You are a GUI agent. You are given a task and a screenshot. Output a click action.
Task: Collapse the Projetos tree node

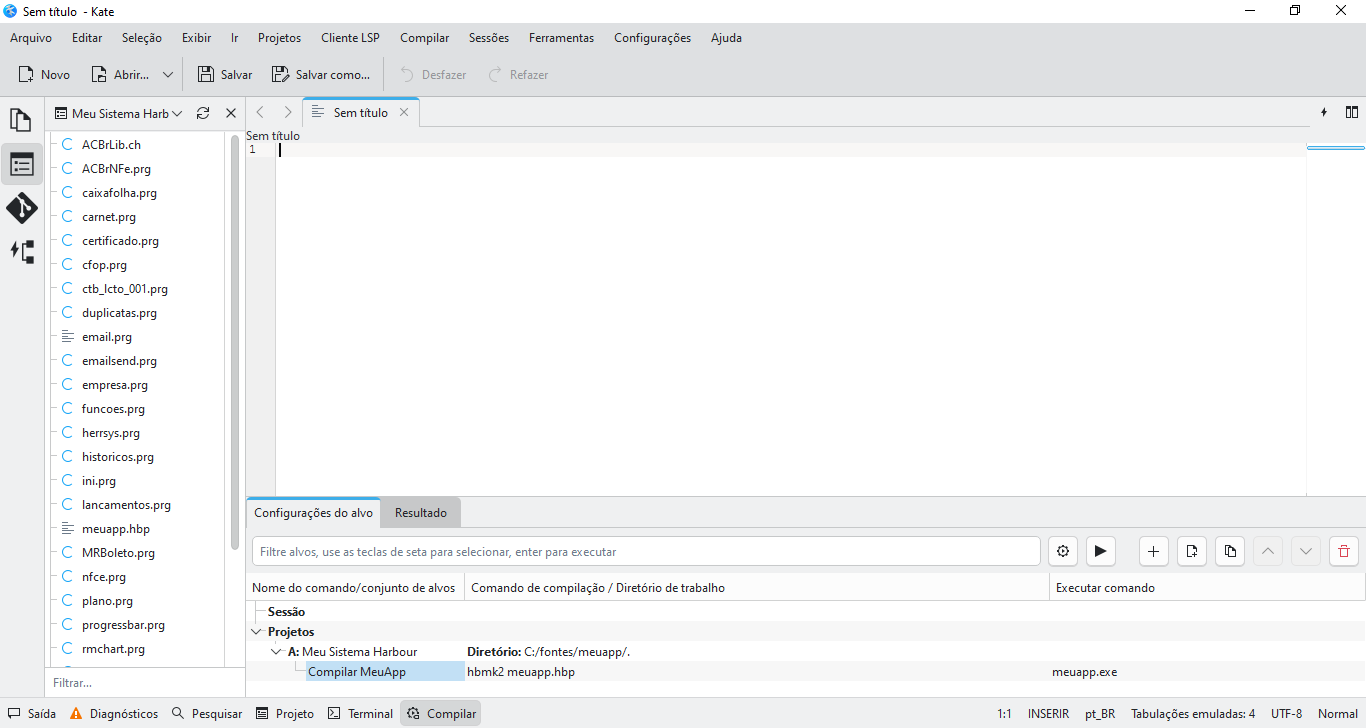(256, 632)
